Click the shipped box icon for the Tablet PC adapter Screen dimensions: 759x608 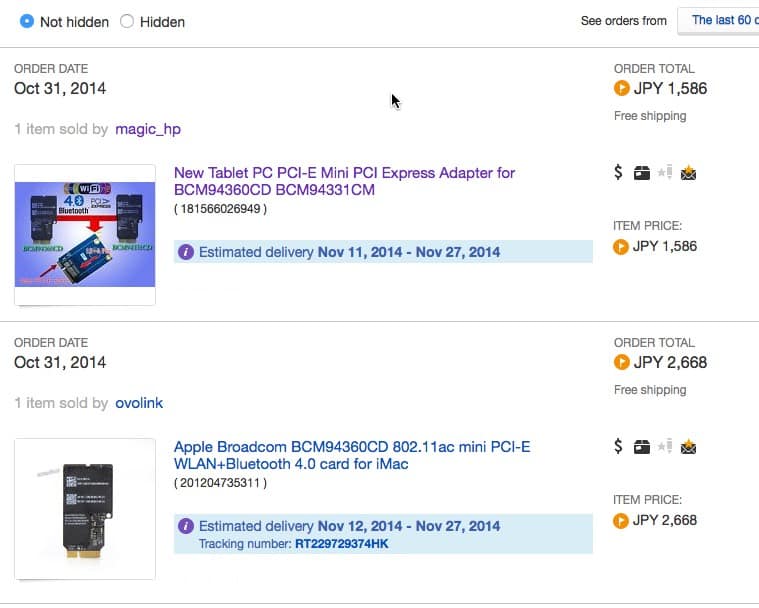pos(642,173)
